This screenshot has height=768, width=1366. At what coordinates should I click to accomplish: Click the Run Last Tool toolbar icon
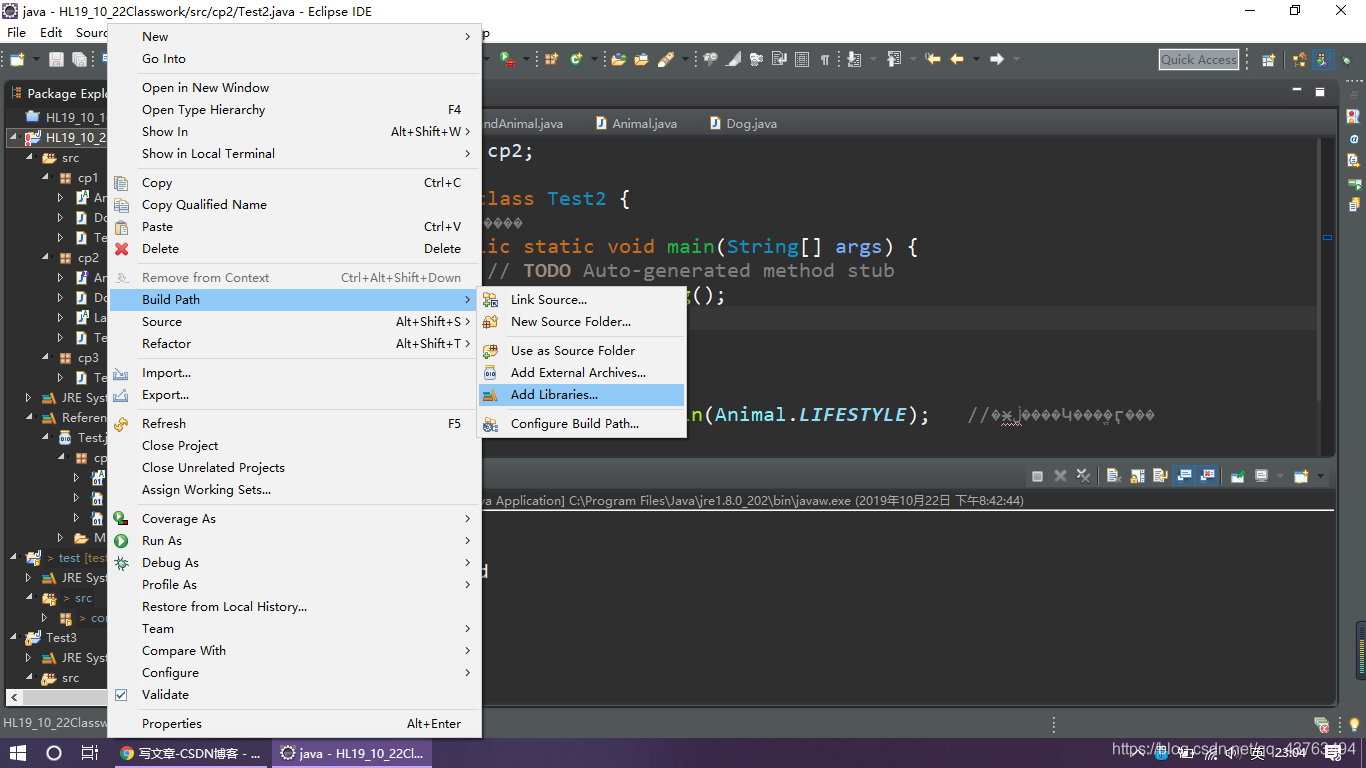tap(507, 59)
